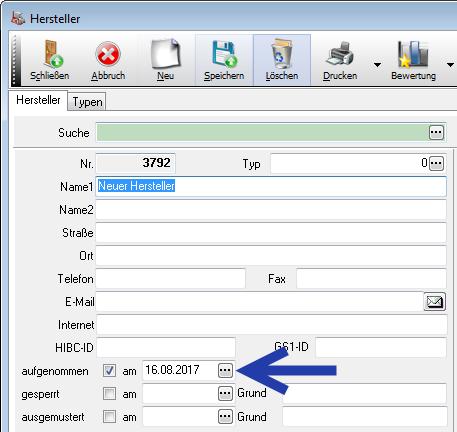The image size is (457, 432).
Task: Click the envelope icon beside E-Mail
Action: click(x=435, y=302)
